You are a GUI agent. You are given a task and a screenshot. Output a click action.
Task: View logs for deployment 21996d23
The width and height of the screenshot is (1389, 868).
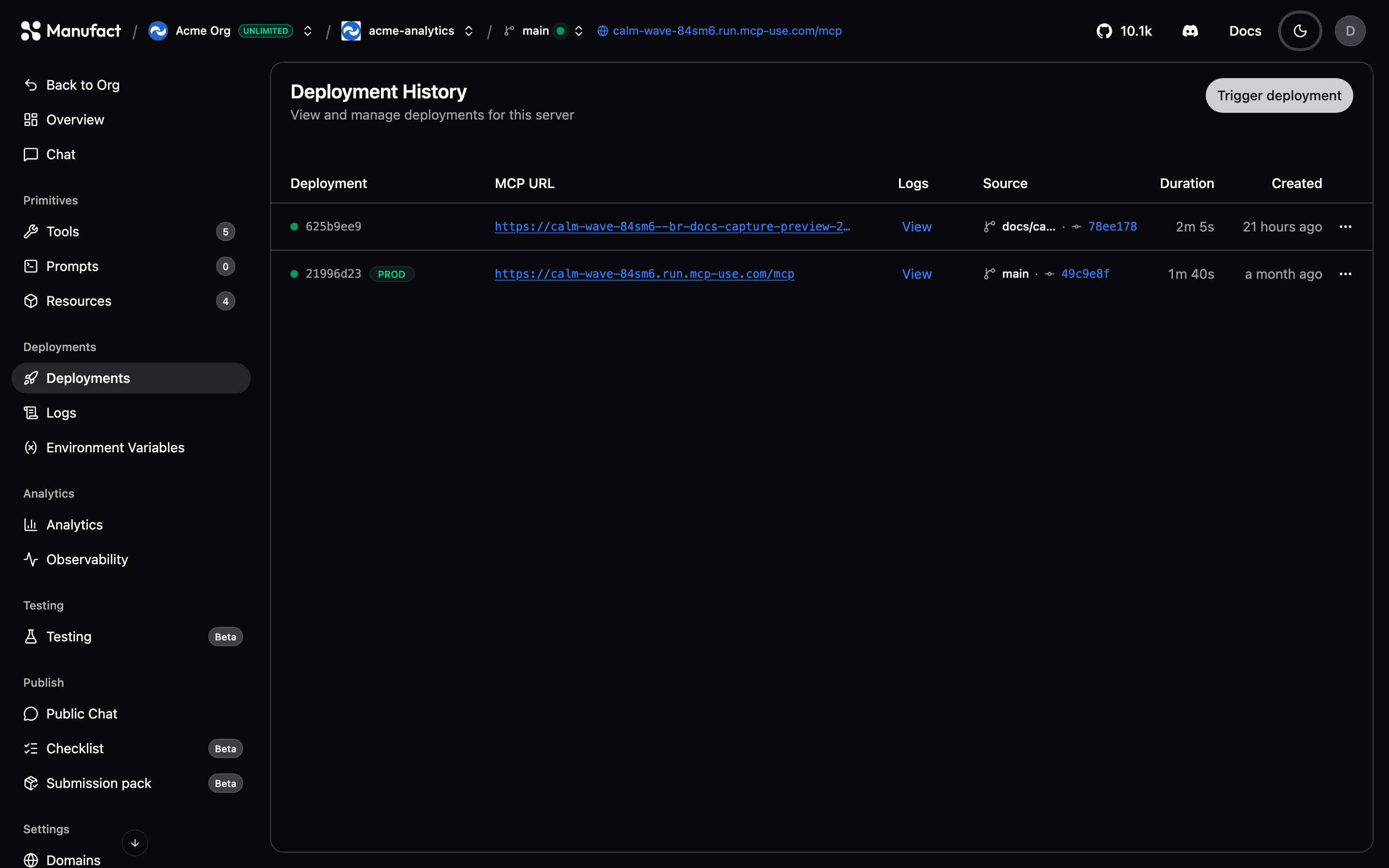point(917,274)
